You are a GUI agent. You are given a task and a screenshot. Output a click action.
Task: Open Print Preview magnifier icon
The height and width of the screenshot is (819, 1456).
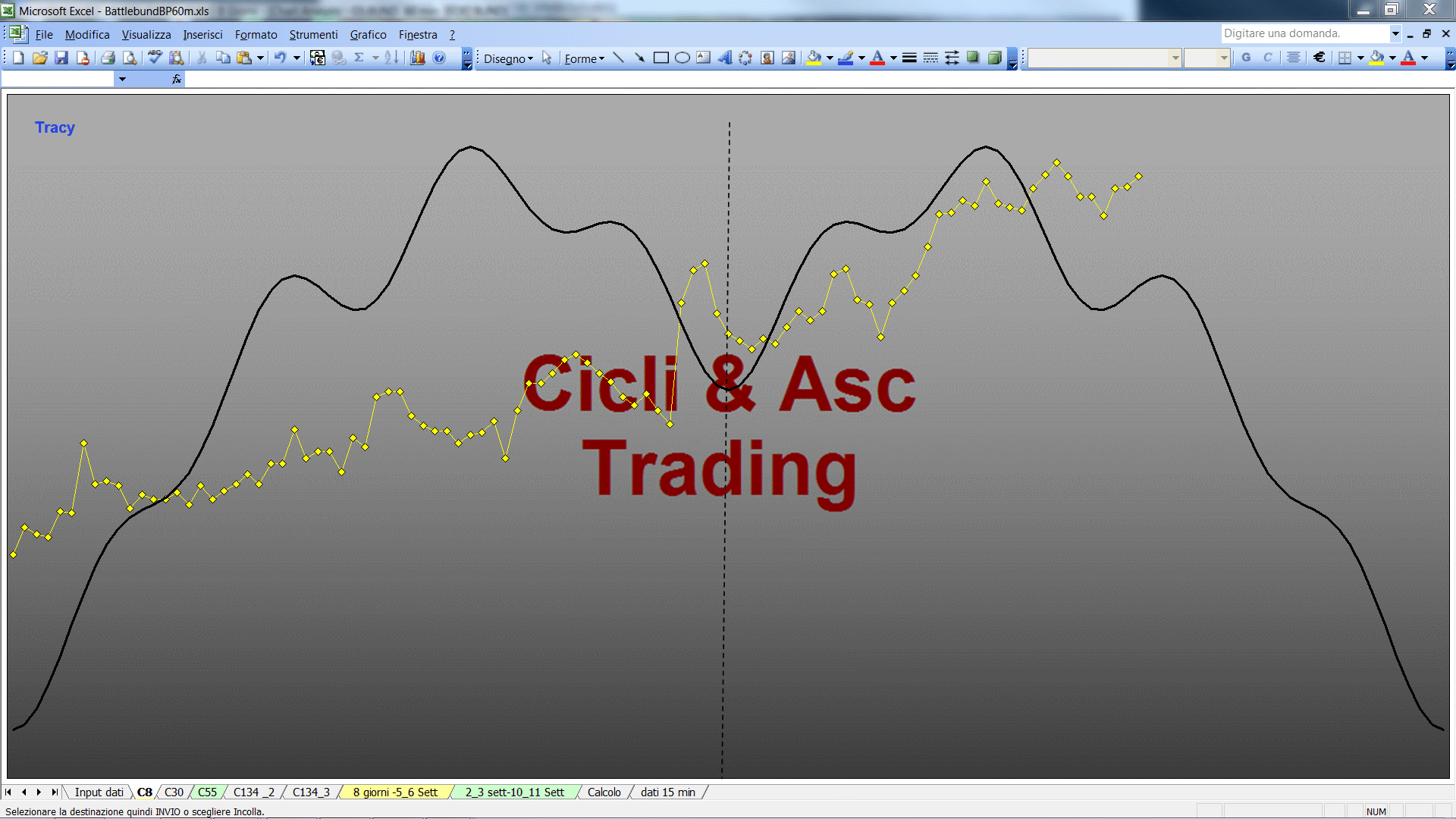(x=130, y=58)
